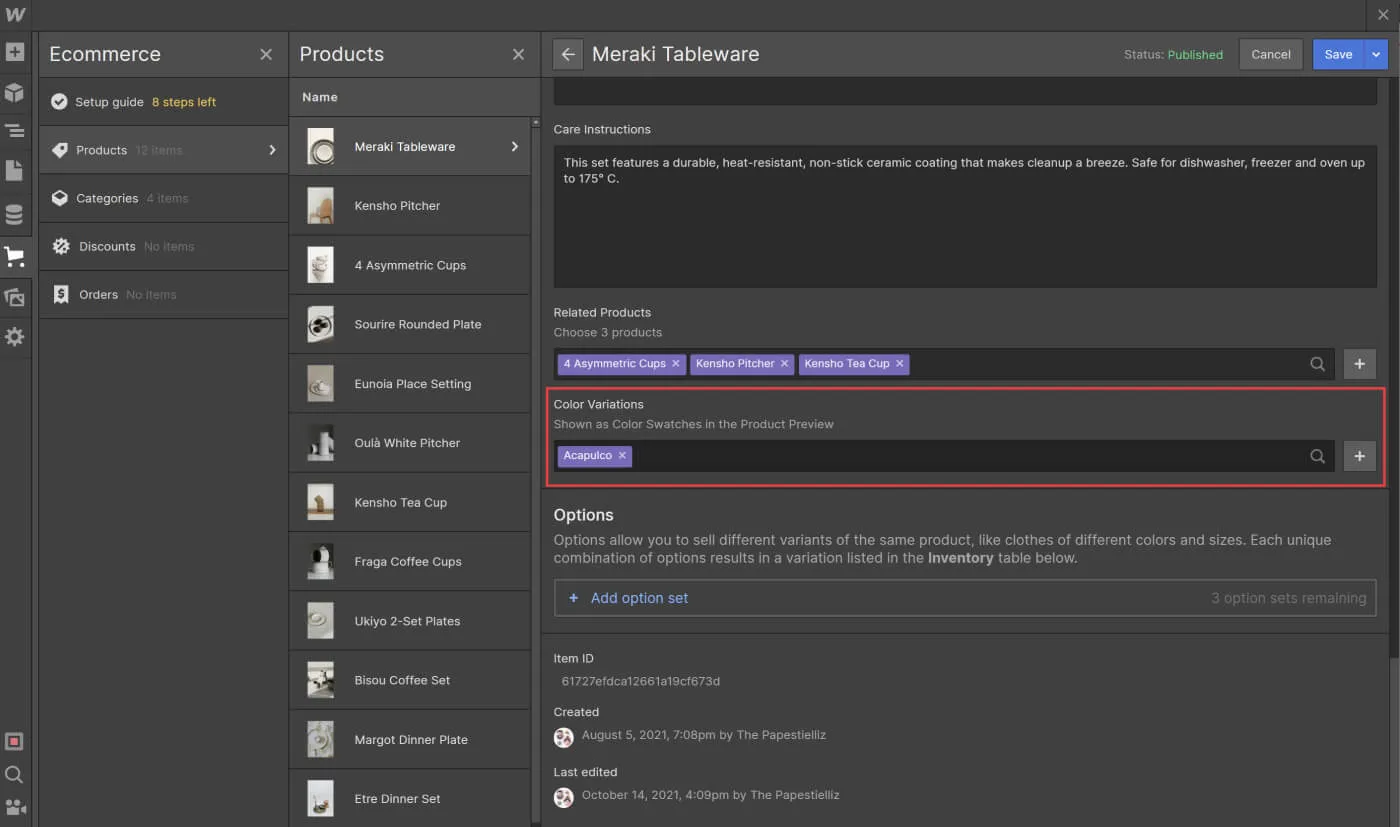Open the Assets panel
This screenshot has width=1400, height=827.
click(14, 297)
